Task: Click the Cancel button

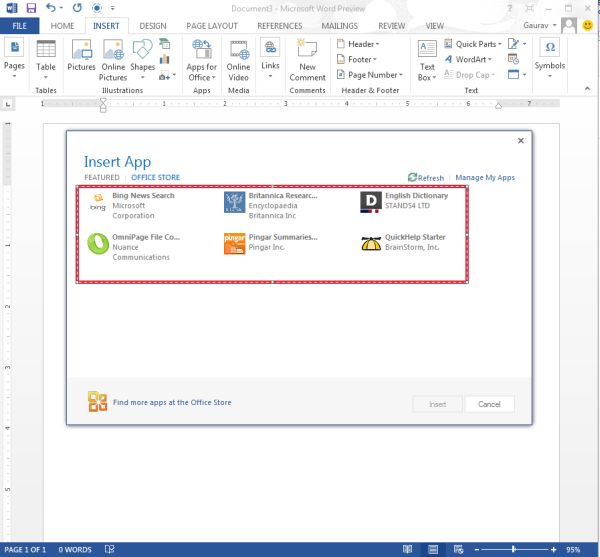Action: (x=489, y=404)
